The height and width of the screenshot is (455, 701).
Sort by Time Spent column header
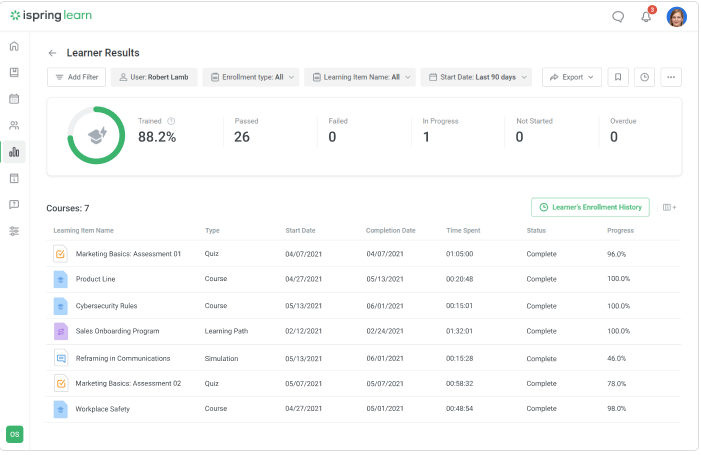[x=463, y=231]
